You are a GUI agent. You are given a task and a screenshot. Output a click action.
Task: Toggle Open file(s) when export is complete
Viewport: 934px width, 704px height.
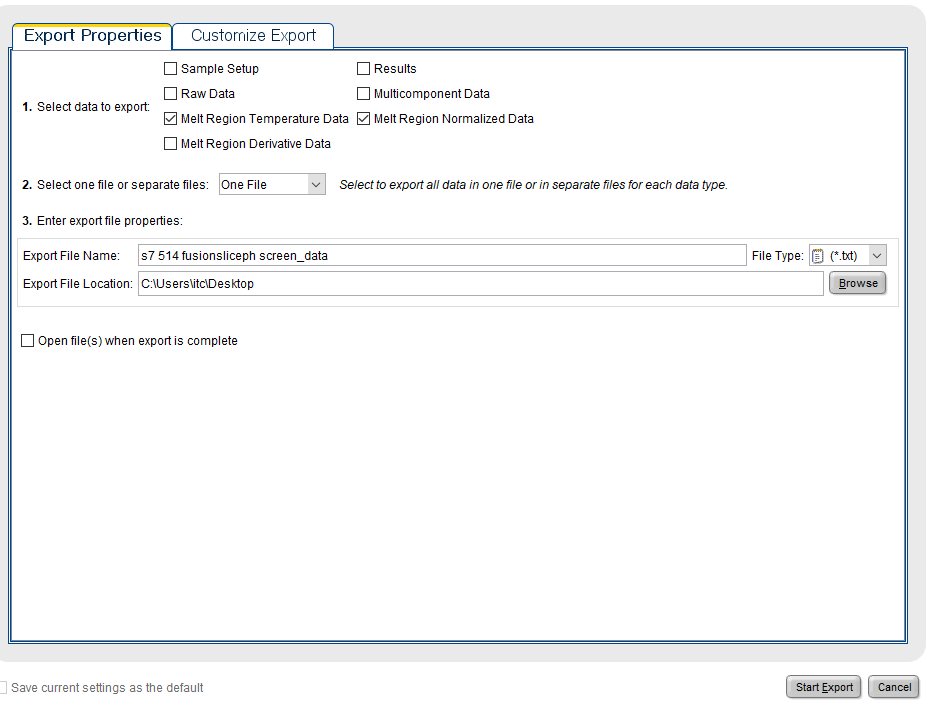pyautogui.click(x=28, y=341)
